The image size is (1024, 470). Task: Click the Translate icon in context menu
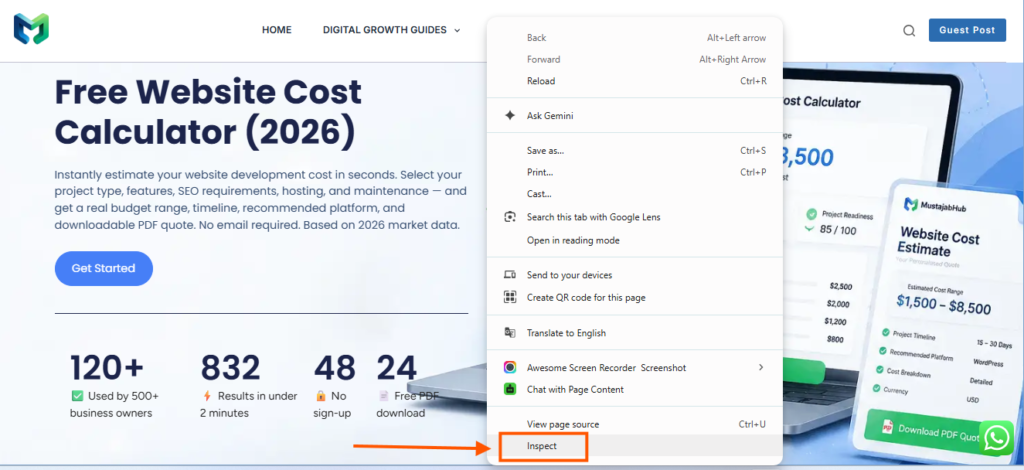click(x=510, y=333)
